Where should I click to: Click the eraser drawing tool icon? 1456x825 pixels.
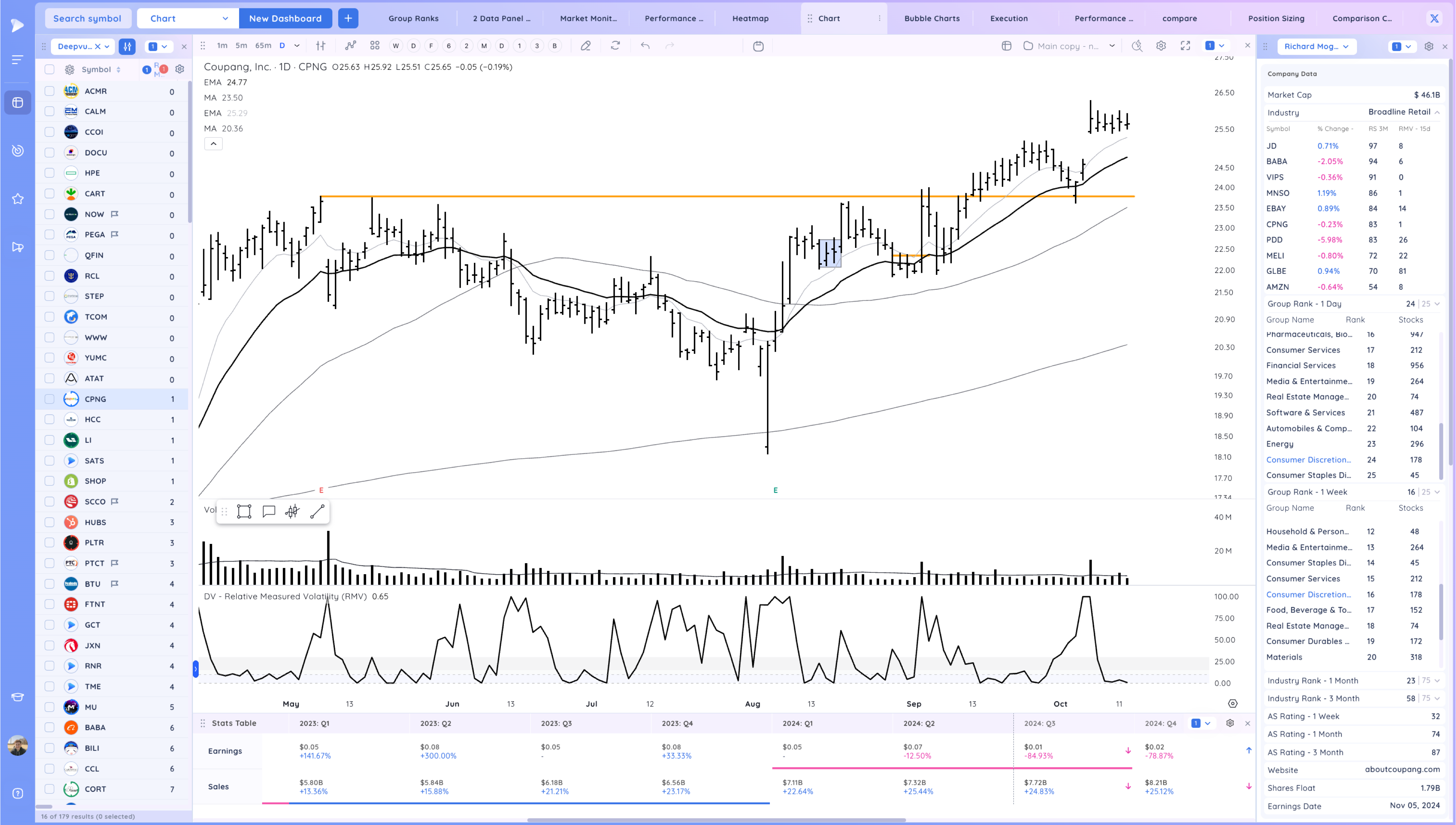pos(586,46)
